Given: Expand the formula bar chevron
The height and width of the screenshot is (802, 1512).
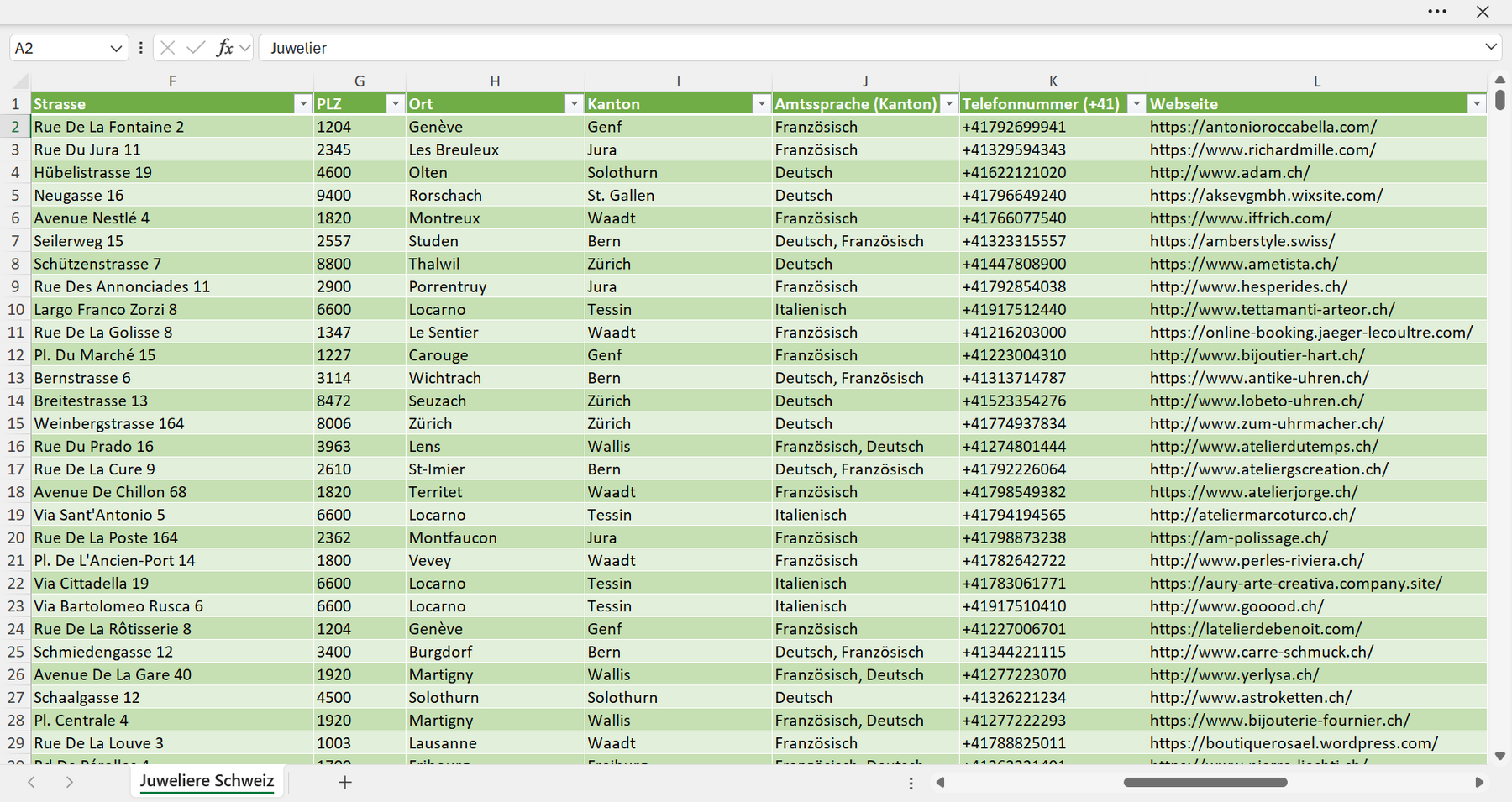Looking at the screenshot, I should point(1491,47).
